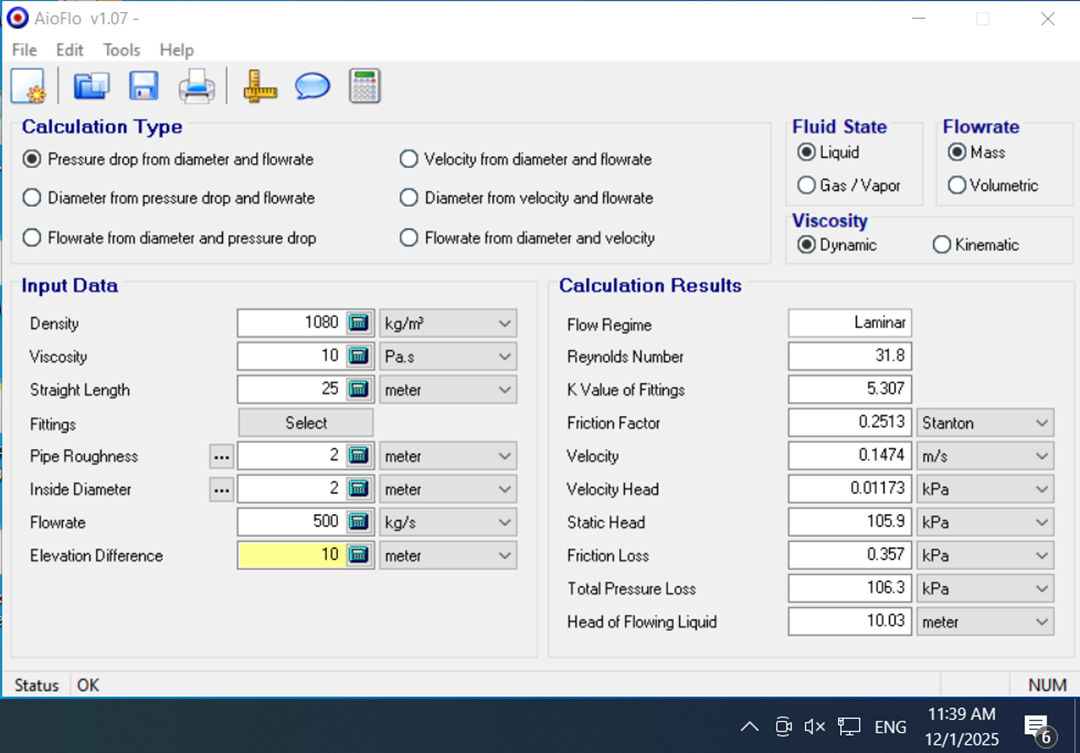This screenshot has width=1080, height=753.
Task: Select the Gas / Vapor fluid state
Action: tap(807, 186)
